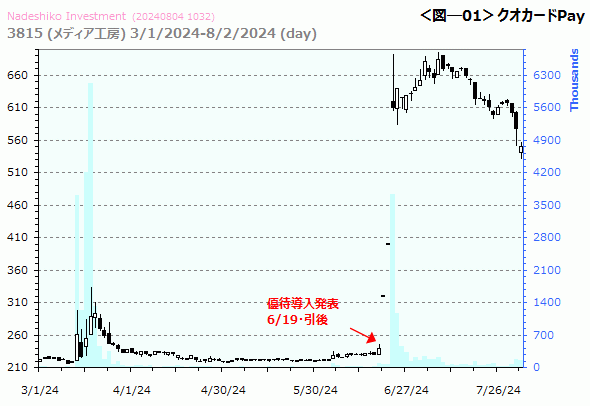
Task: Click the Thousands volume axis label
Action: point(574,80)
